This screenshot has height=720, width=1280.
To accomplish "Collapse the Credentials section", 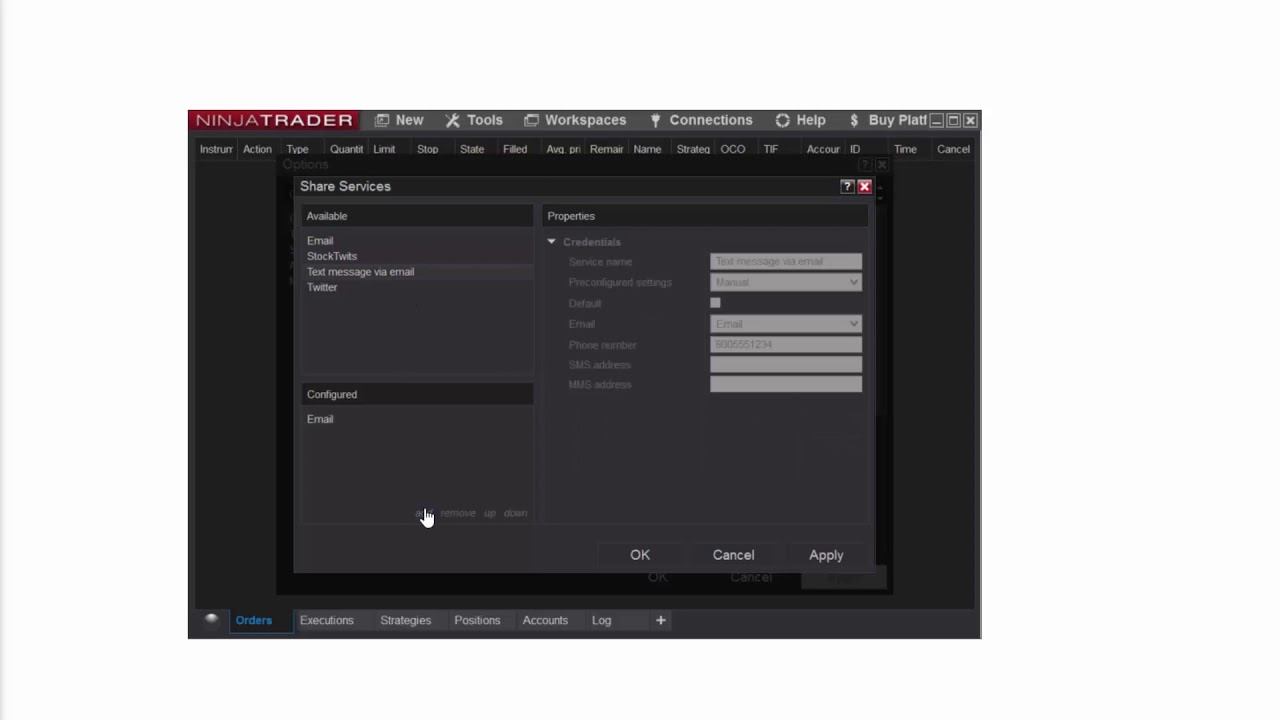I will [x=551, y=242].
